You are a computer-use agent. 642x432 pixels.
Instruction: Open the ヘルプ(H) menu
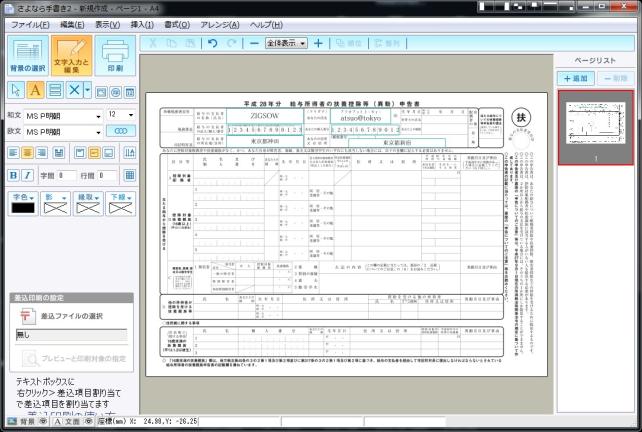266,25
